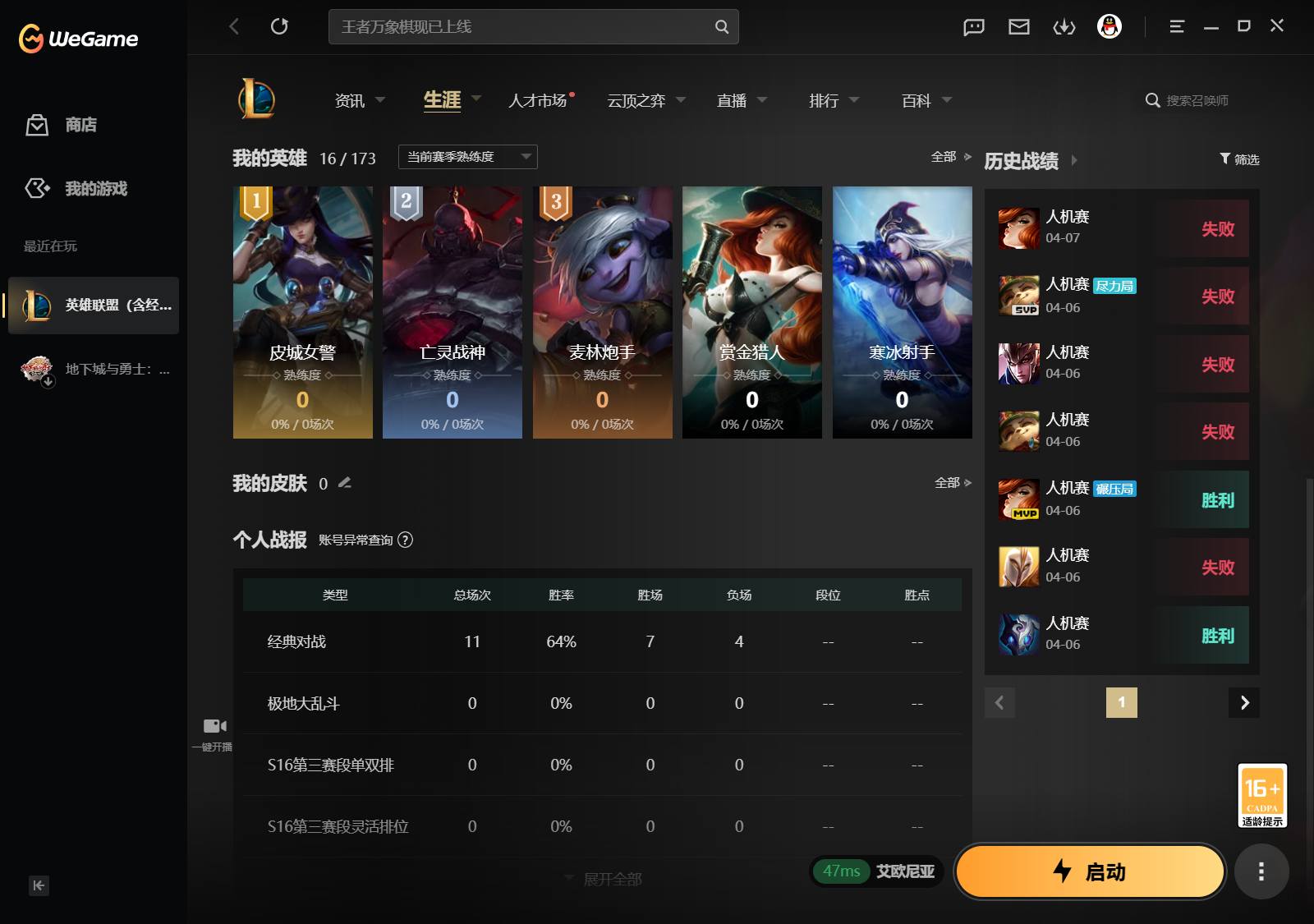Open more options with the three-dot button
This screenshot has height=924, width=1314.
pos(1261,871)
